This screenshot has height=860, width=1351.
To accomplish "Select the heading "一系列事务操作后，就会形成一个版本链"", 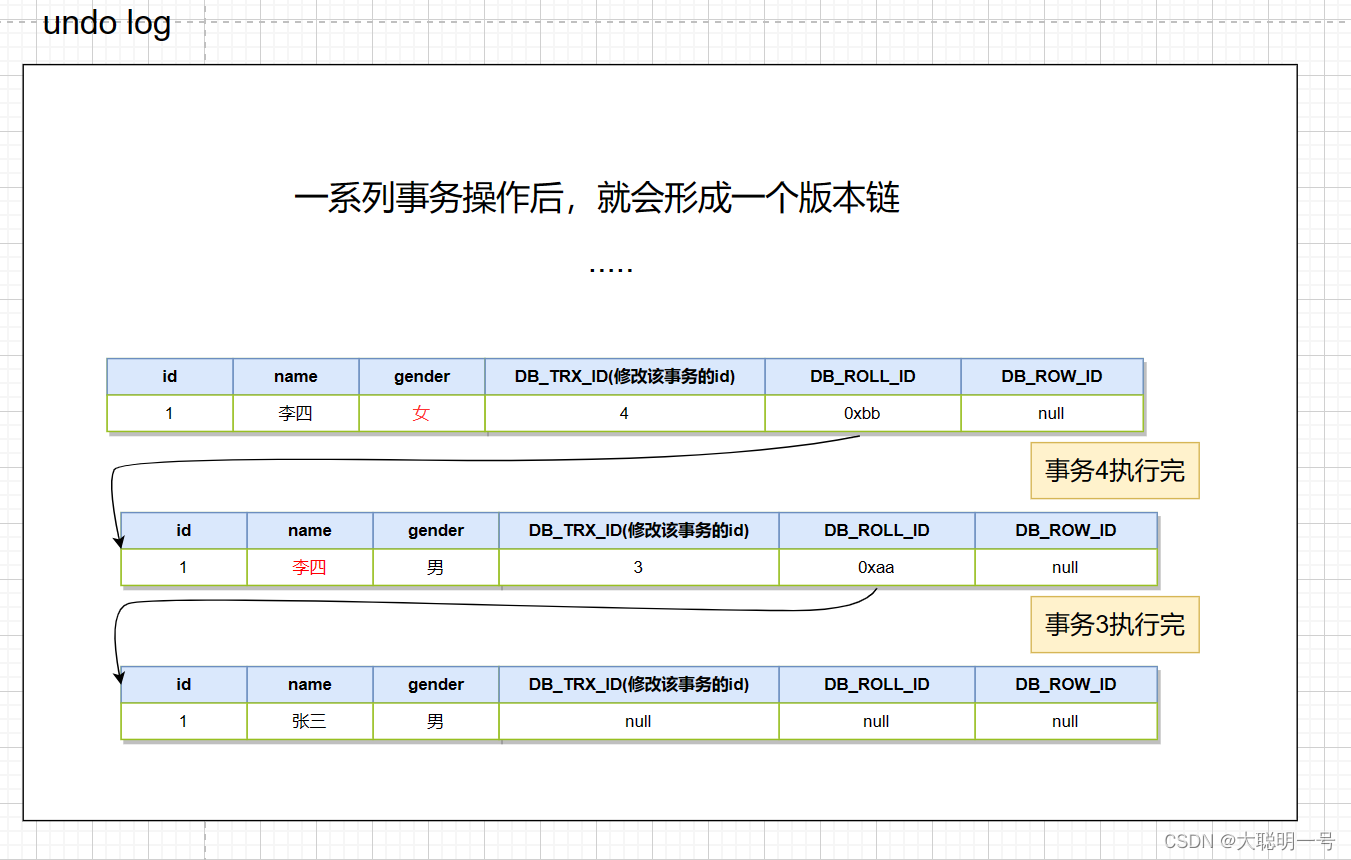I will (597, 198).
